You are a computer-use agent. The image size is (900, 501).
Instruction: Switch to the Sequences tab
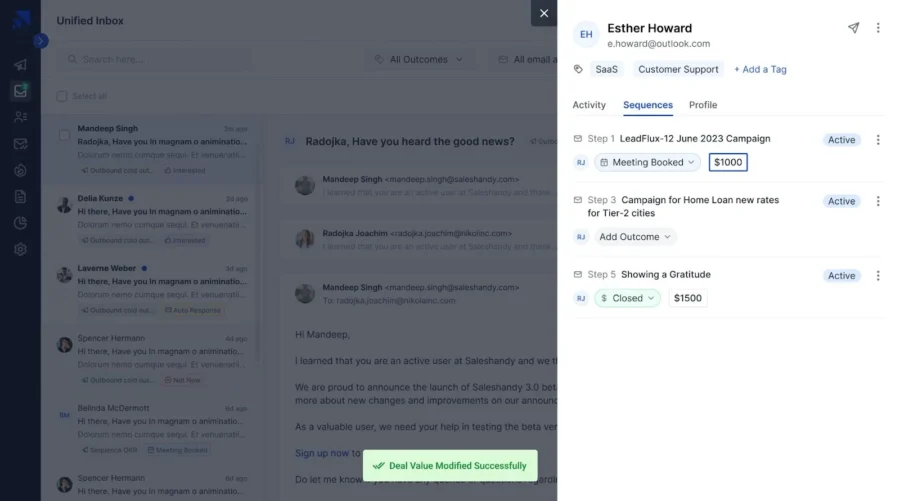[x=647, y=105]
